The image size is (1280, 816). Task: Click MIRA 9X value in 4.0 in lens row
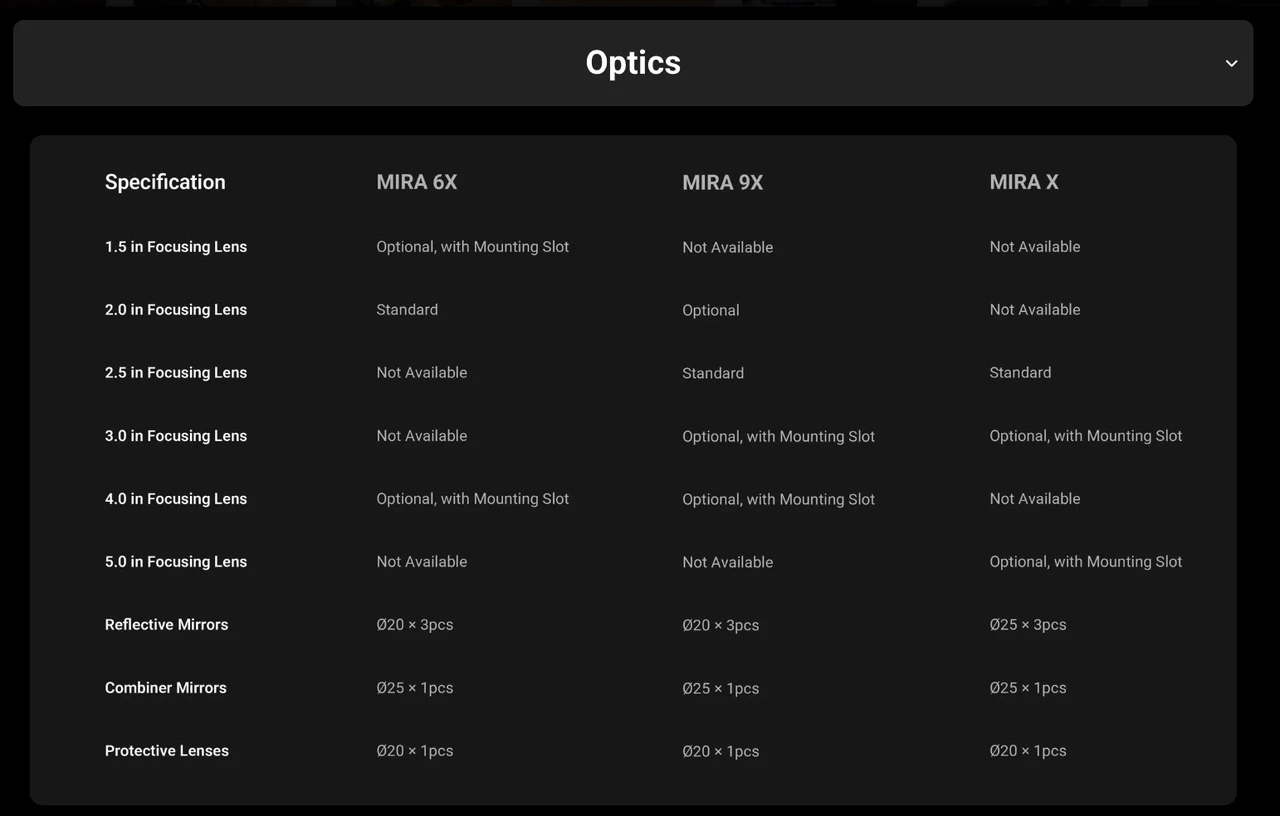(x=779, y=500)
